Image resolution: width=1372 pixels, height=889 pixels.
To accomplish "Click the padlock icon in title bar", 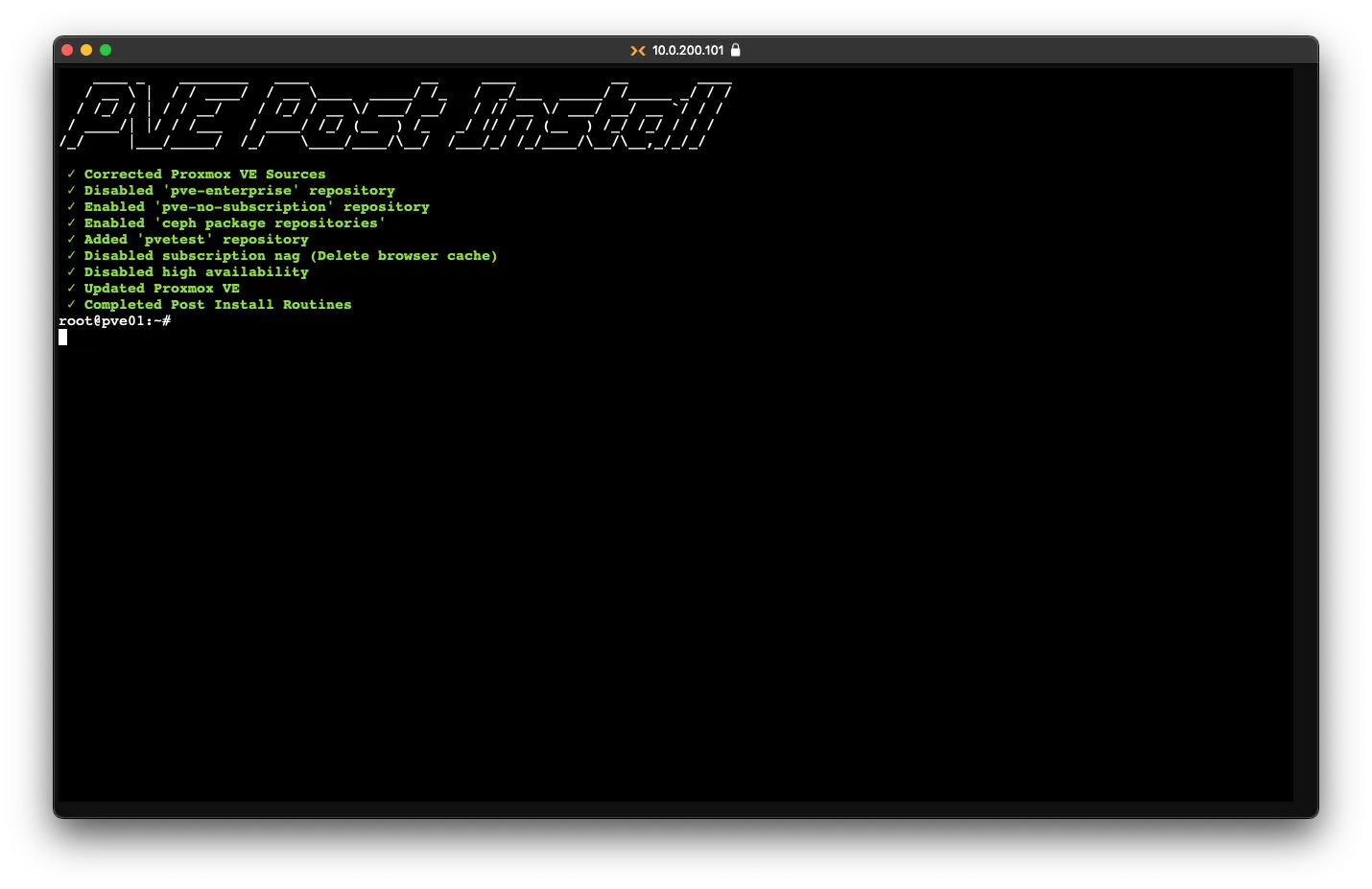I will click(x=736, y=50).
